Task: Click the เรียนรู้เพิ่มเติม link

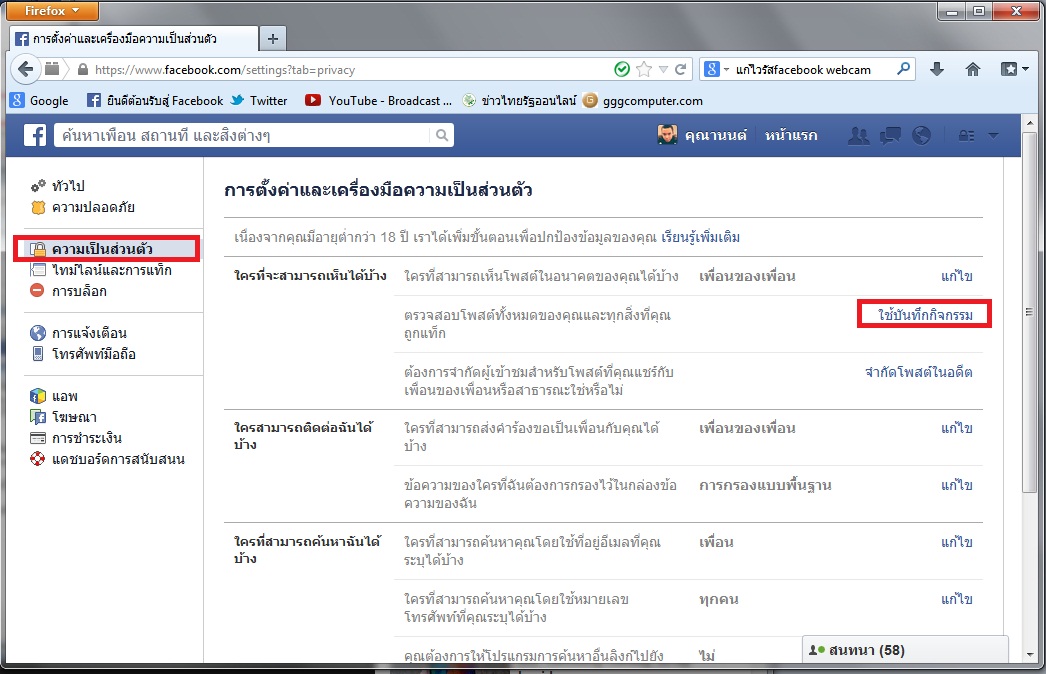Action: click(x=700, y=237)
